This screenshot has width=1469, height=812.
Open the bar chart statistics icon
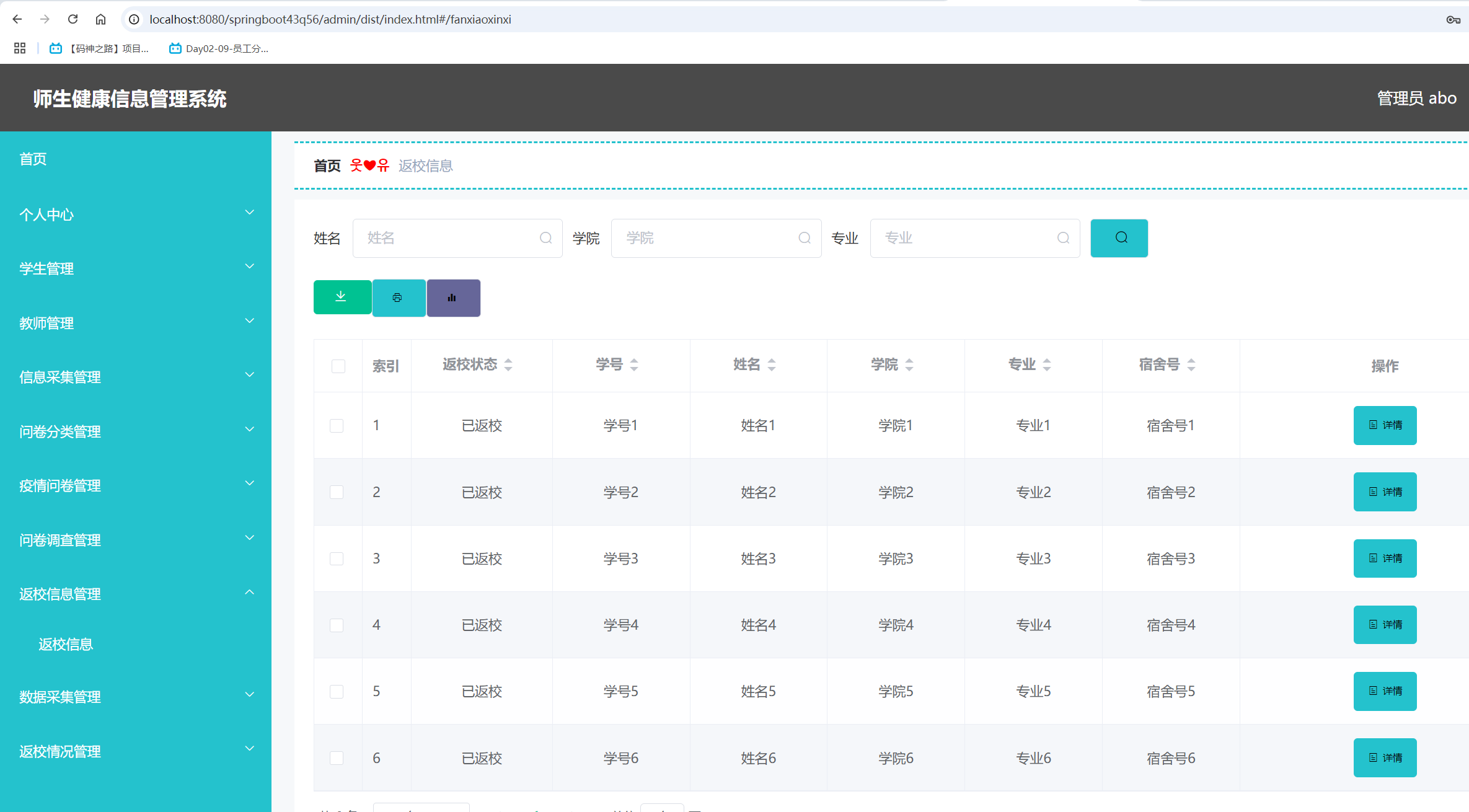pyautogui.click(x=452, y=297)
